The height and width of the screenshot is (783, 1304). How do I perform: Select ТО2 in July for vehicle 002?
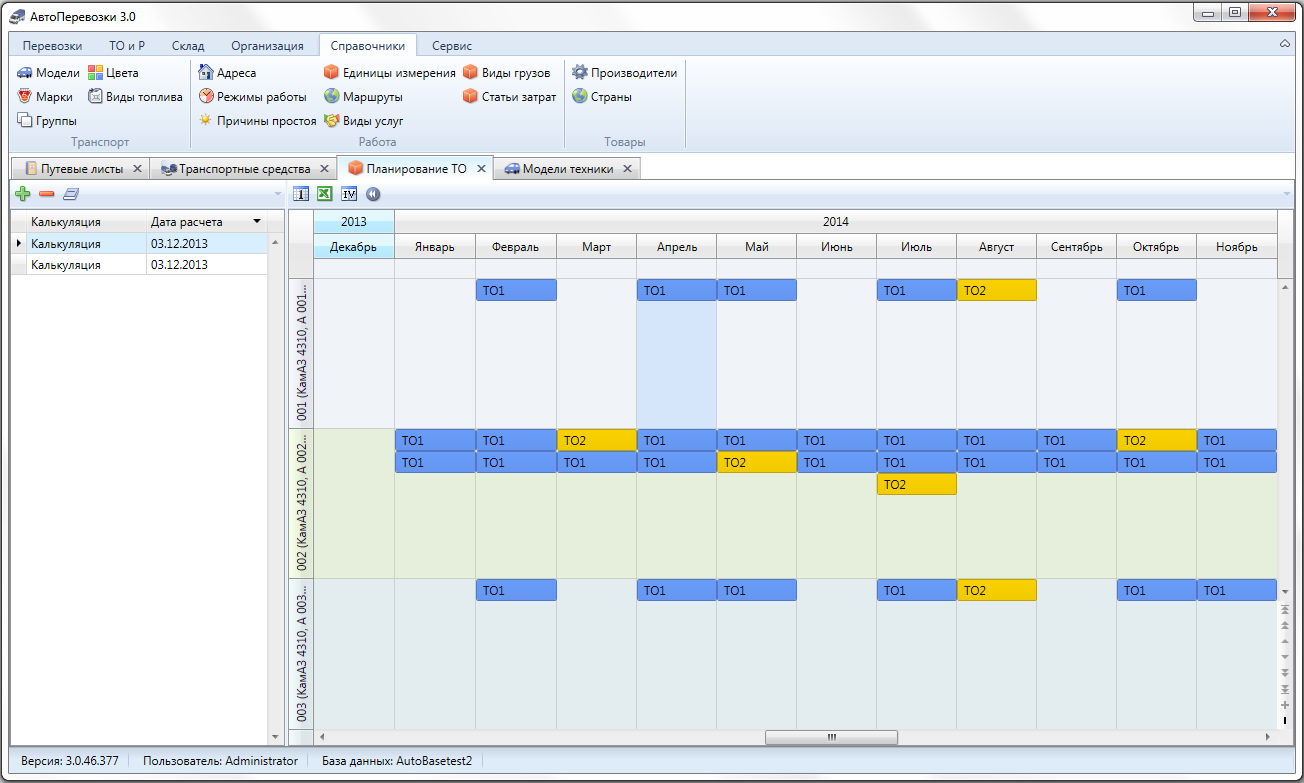point(916,484)
